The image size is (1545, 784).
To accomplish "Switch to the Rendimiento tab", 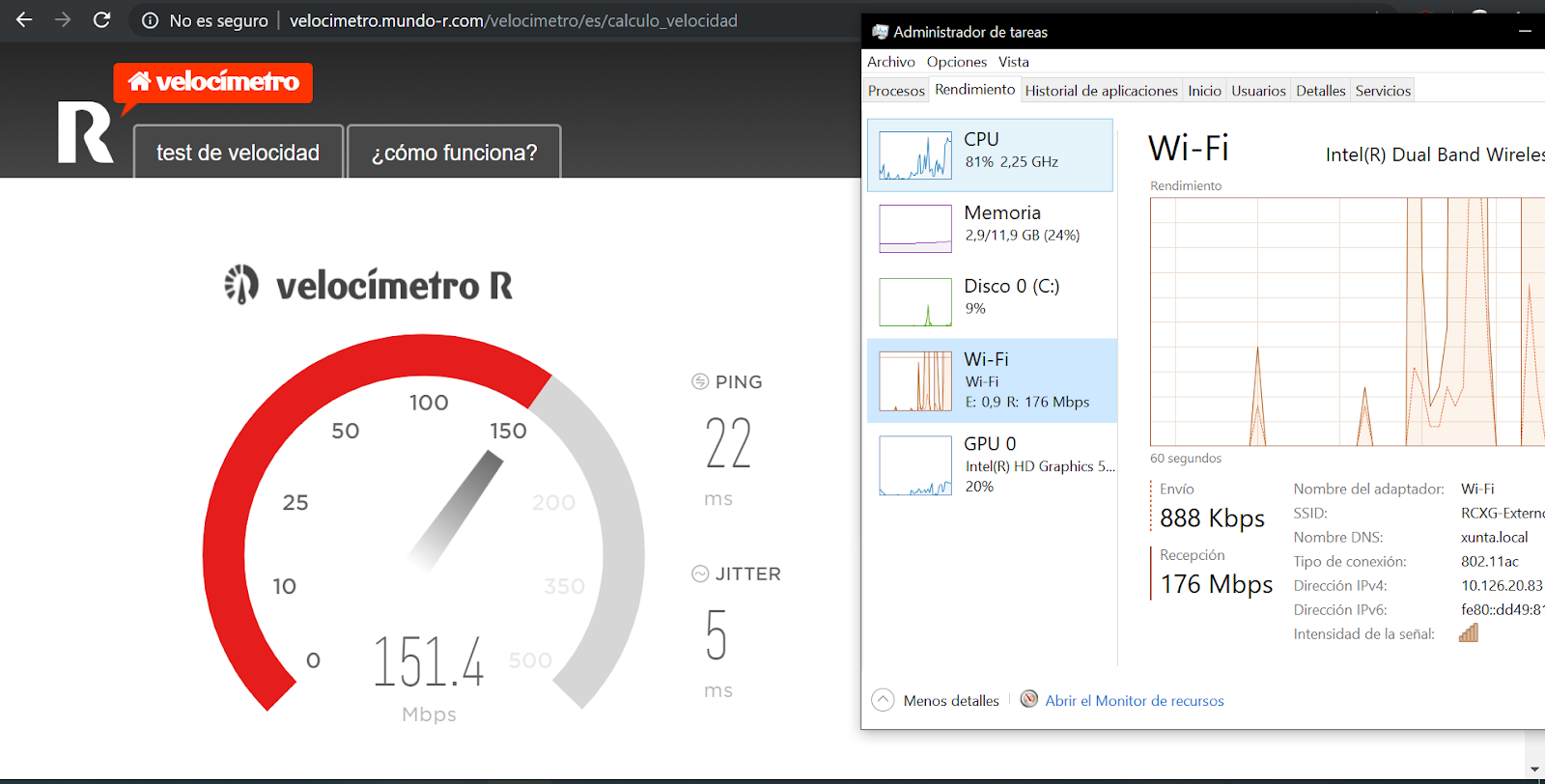I will pos(975,89).
